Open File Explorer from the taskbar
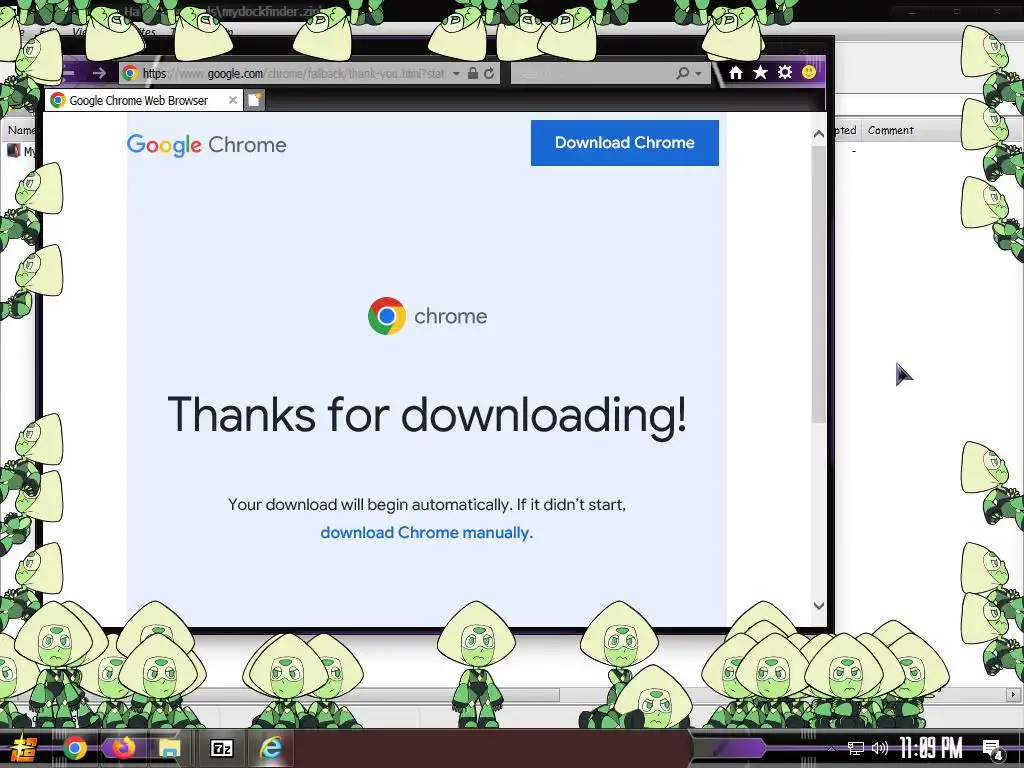 coord(170,748)
